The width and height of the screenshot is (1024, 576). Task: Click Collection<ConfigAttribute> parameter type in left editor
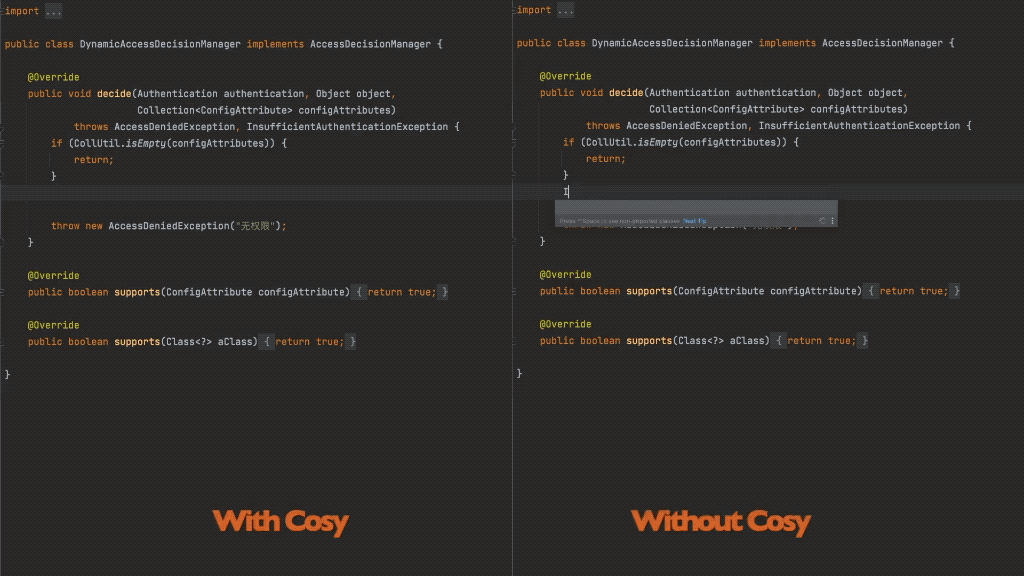[x=215, y=110]
